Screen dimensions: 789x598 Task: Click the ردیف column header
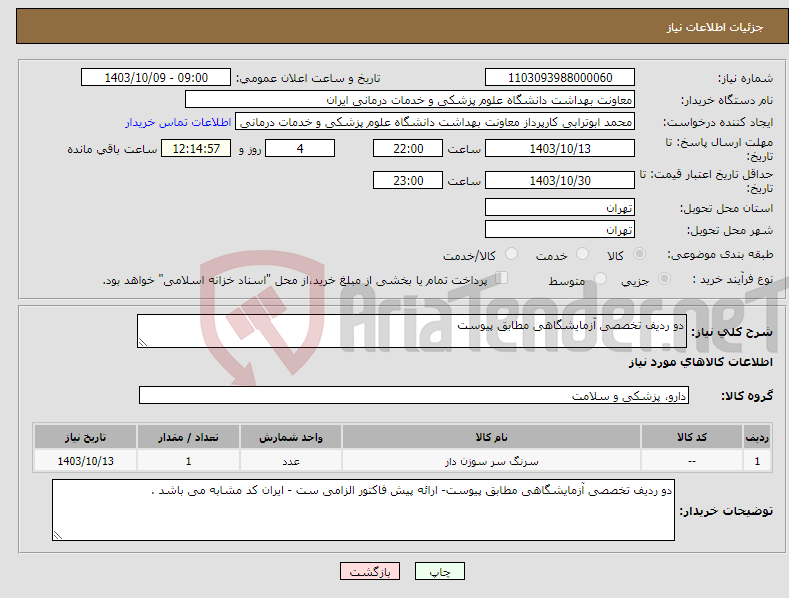757,437
